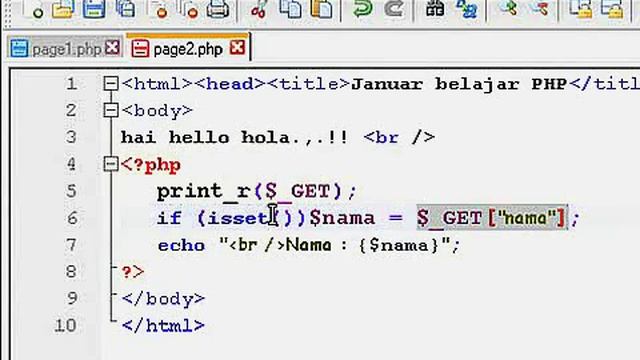Toggle synchronize vertical scrolling icon
The width and height of the screenshot is (640, 360).
click(x=581, y=8)
